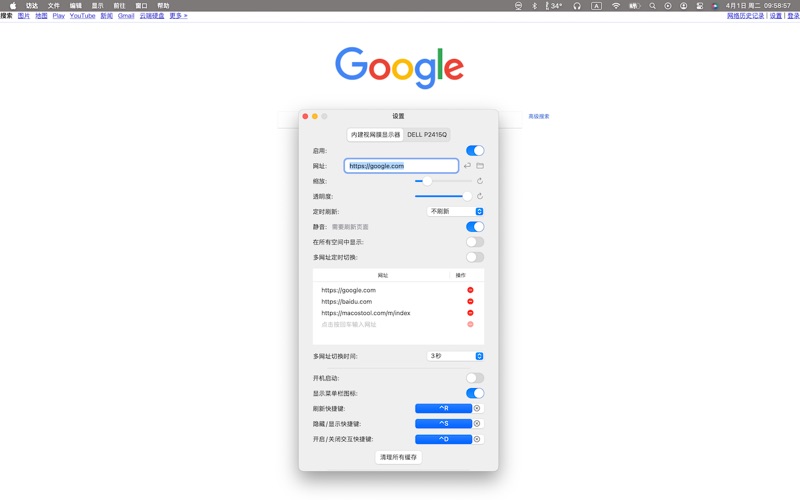Open Control Center icon

[x=700, y=6]
